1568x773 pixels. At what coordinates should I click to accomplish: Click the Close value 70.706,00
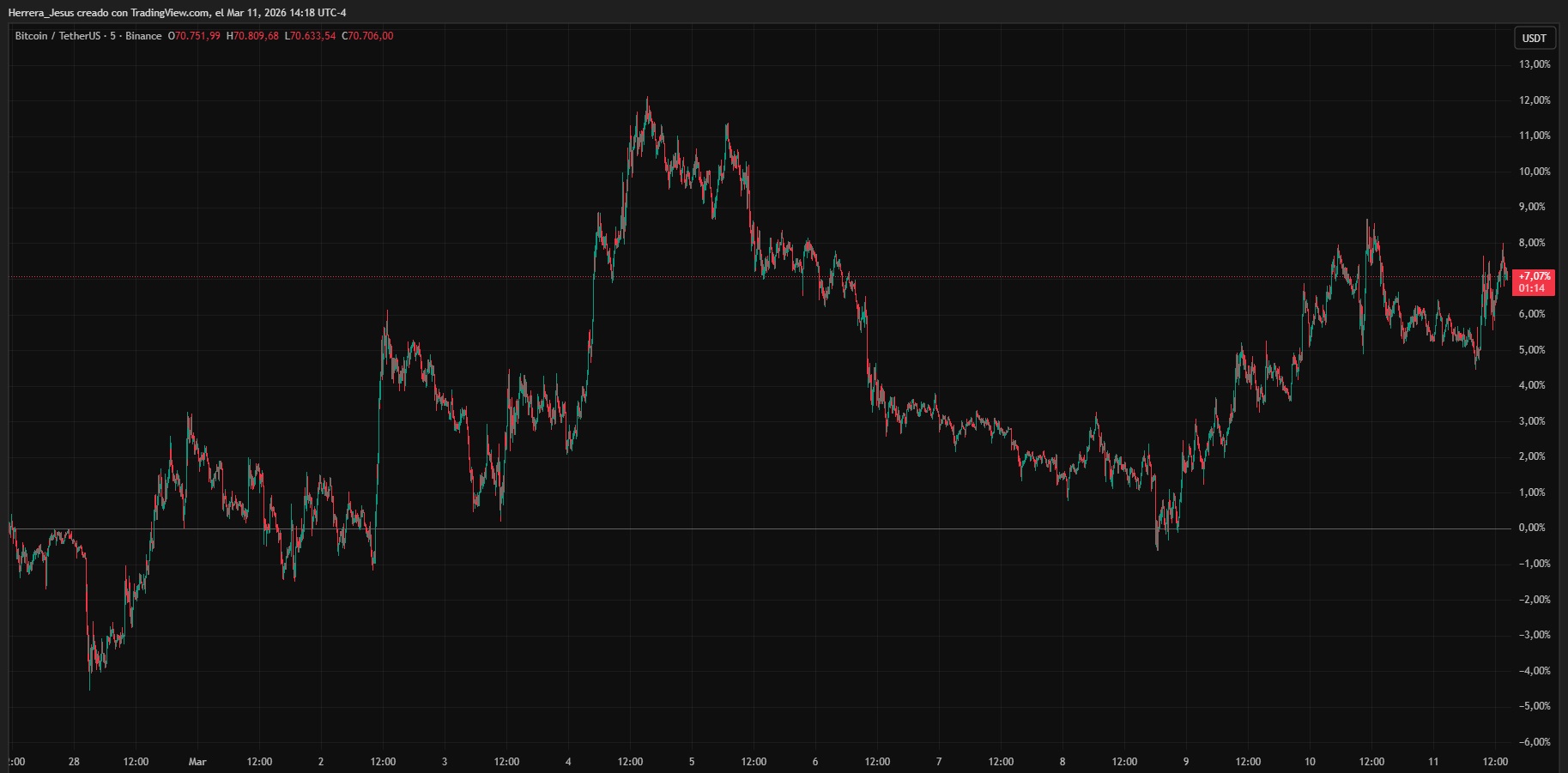coord(371,36)
